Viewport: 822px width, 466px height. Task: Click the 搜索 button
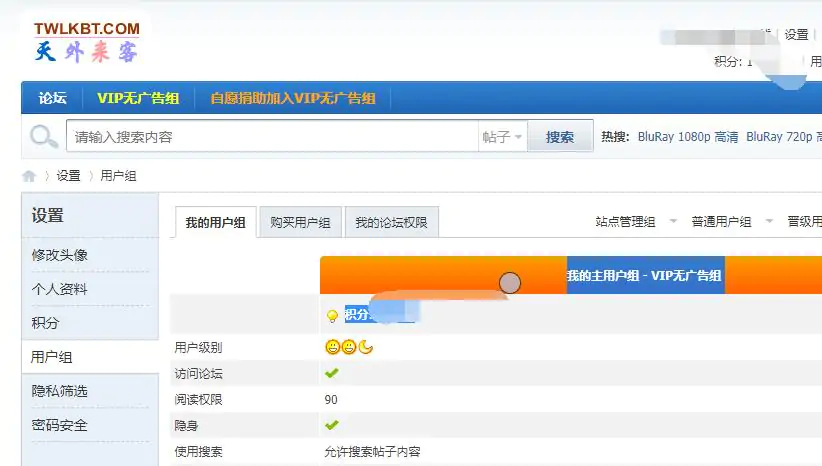560,137
